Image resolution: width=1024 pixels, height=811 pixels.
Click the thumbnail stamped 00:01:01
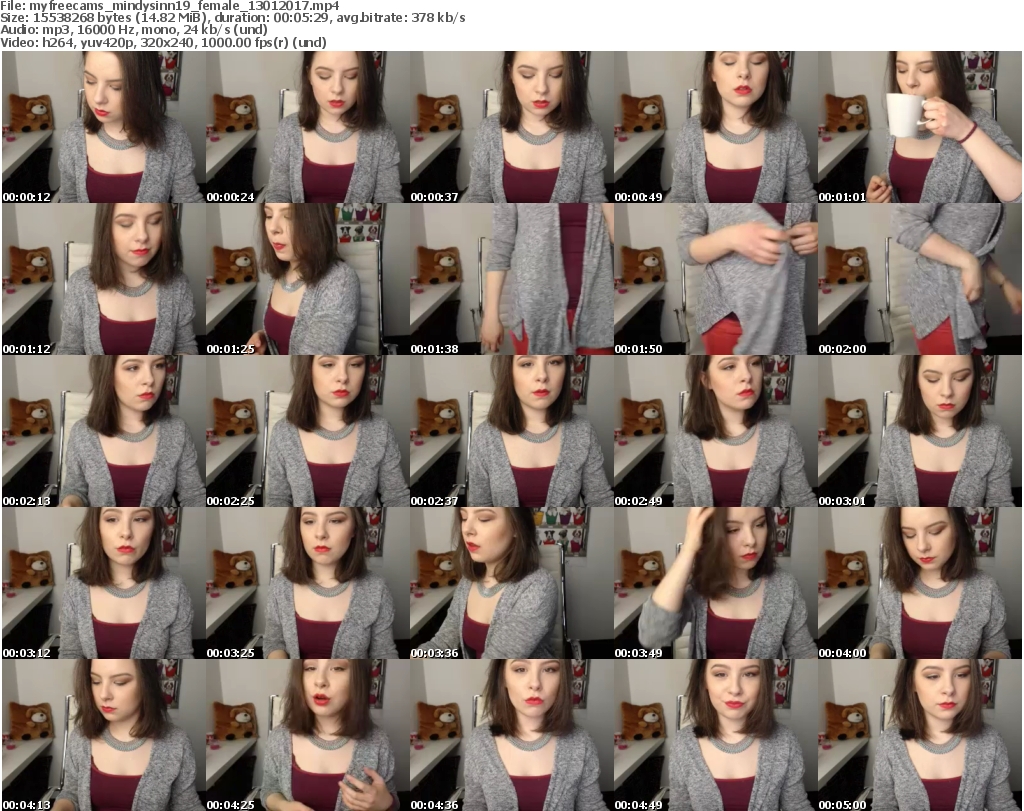click(x=920, y=127)
